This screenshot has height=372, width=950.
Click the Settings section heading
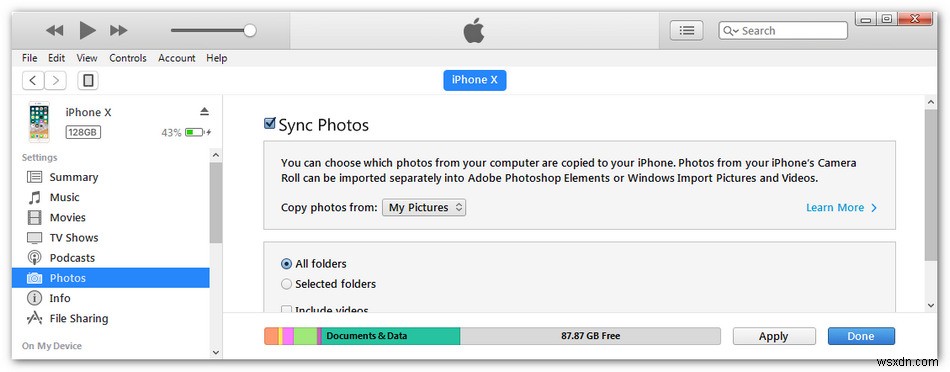click(x=39, y=158)
